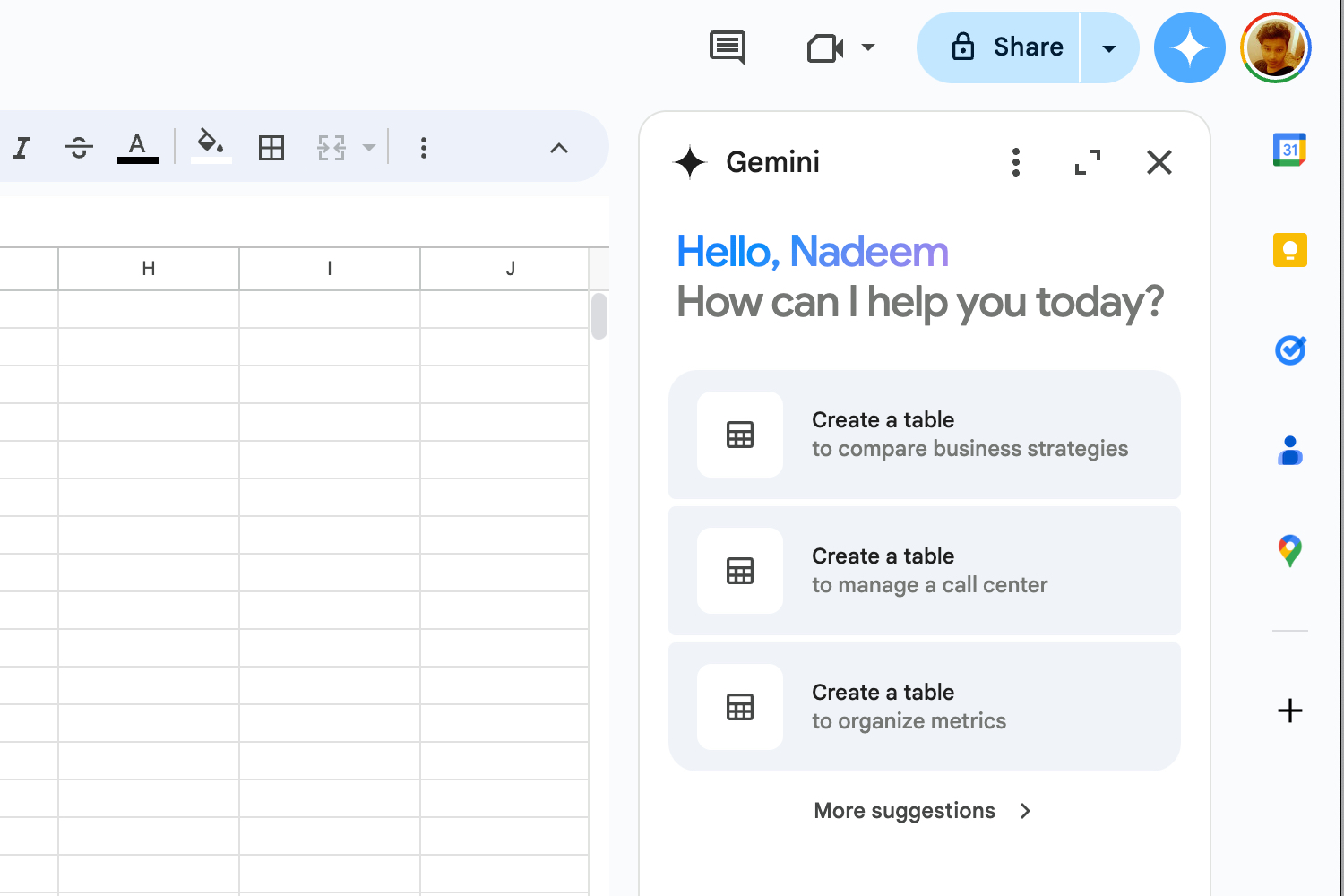1344x896 pixels.
Task: Select the compare business strategies suggestion
Action: [924, 435]
